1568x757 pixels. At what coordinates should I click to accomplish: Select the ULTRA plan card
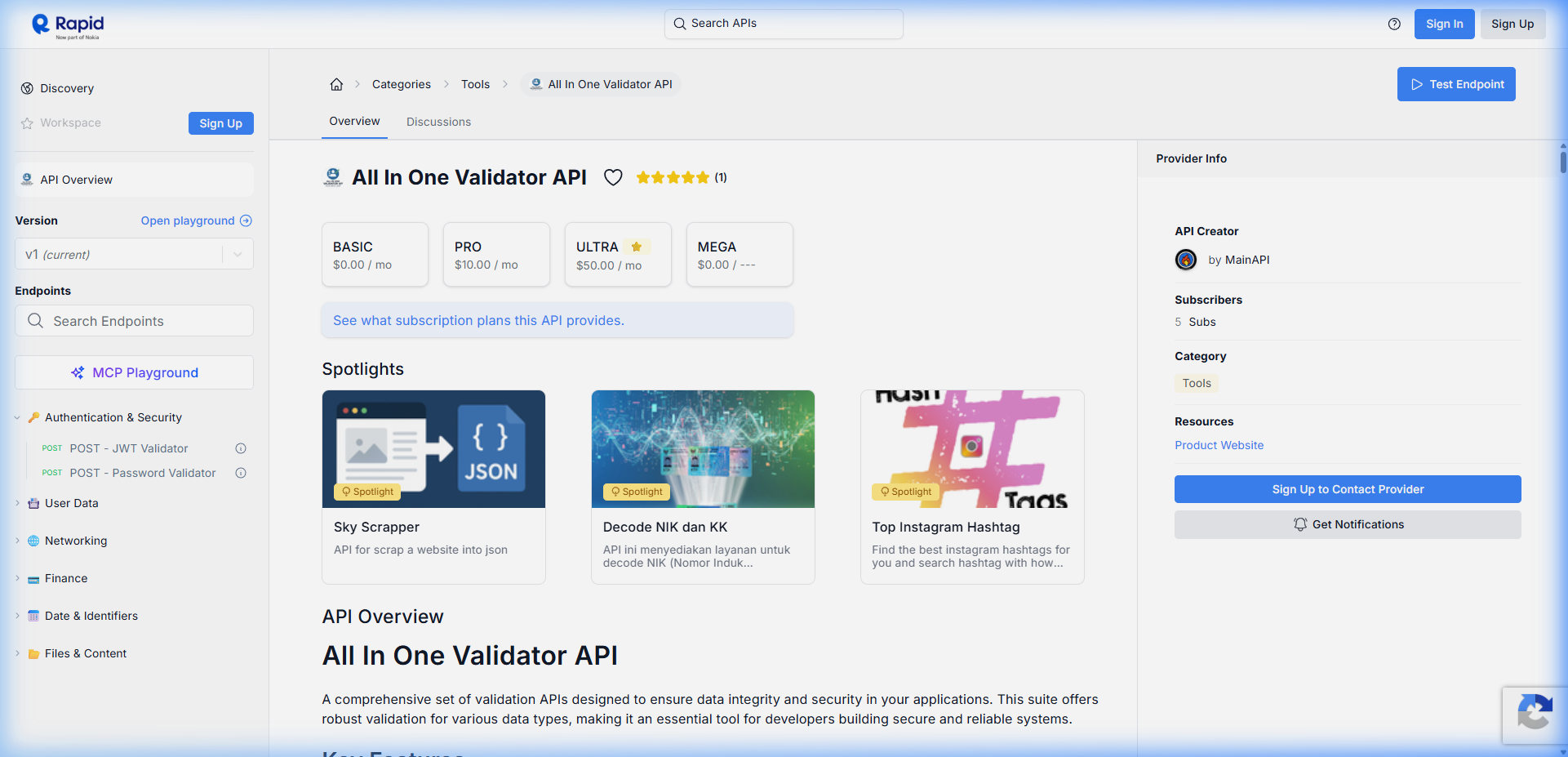[618, 254]
